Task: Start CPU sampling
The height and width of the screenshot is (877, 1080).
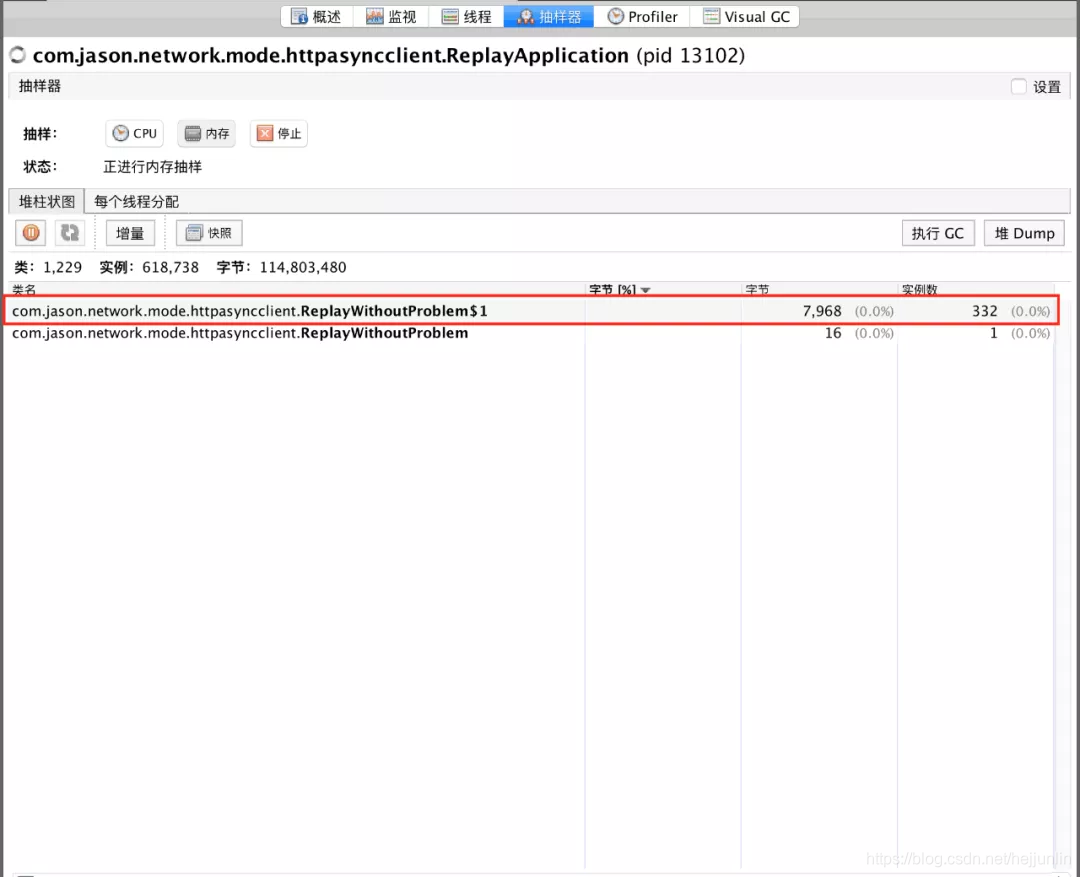Action: pos(134,134)
